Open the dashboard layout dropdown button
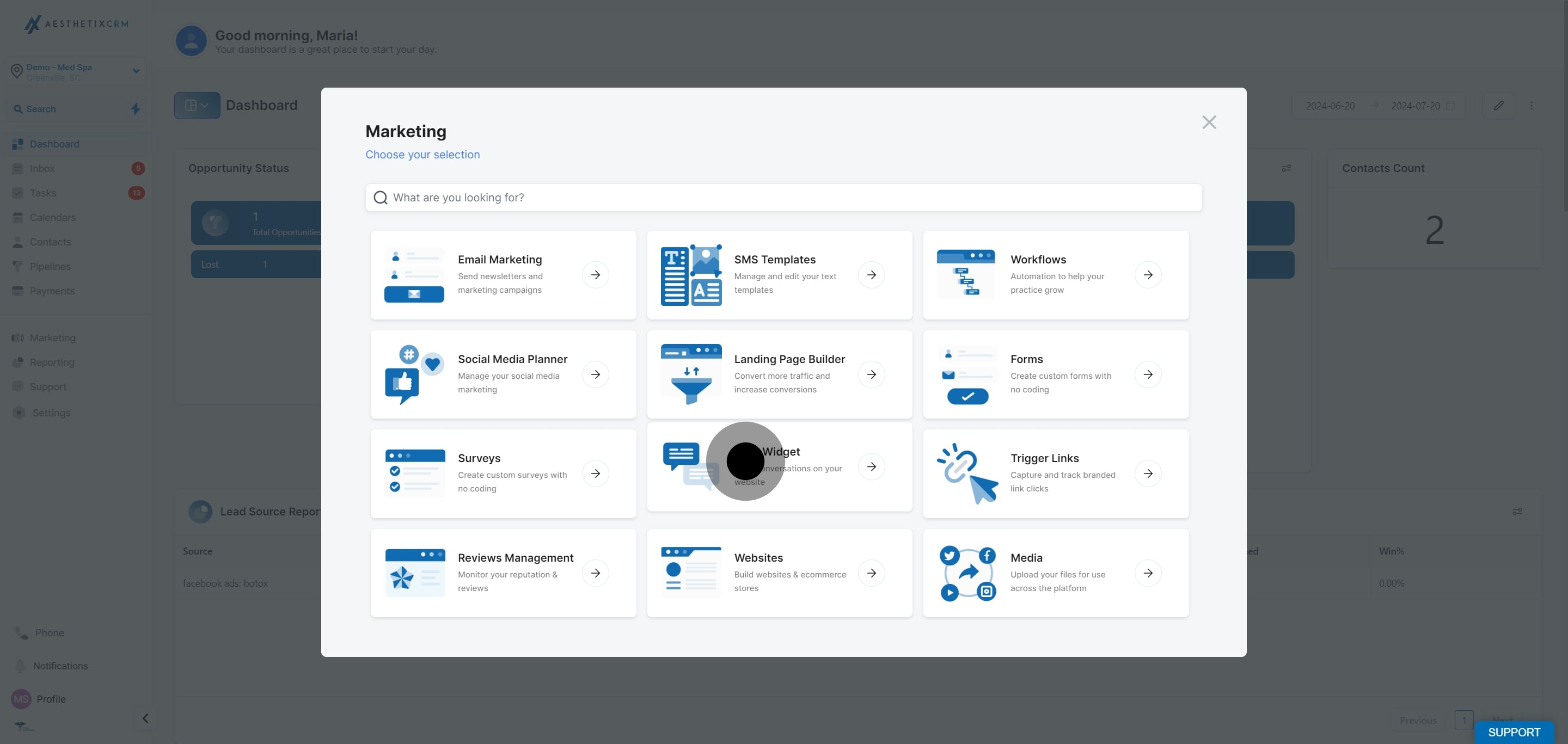Image resolution: width=1568 pixels, height=744 pixels. click(x=197, y=105)
